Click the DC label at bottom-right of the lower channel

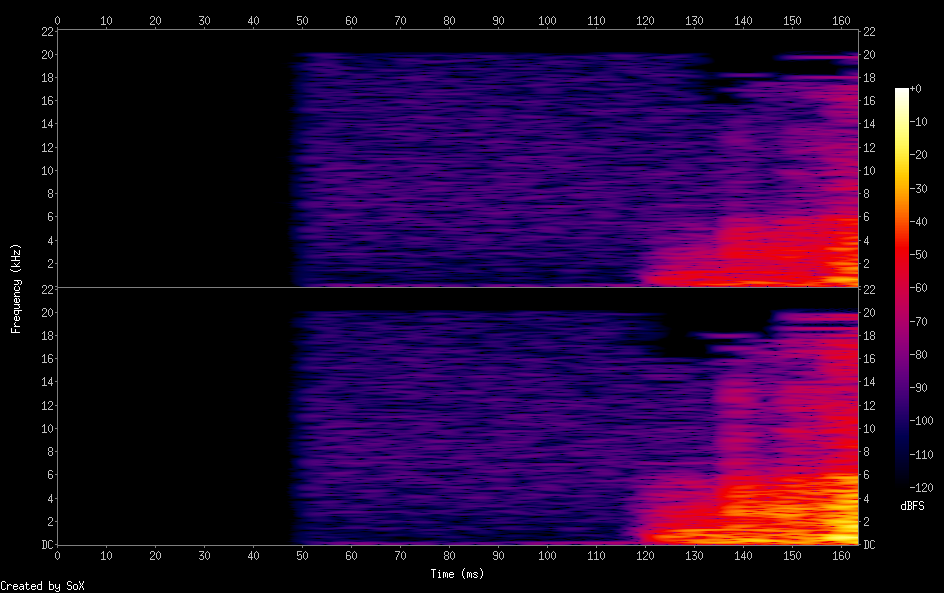pyautogui.click(x=870, y=545)
